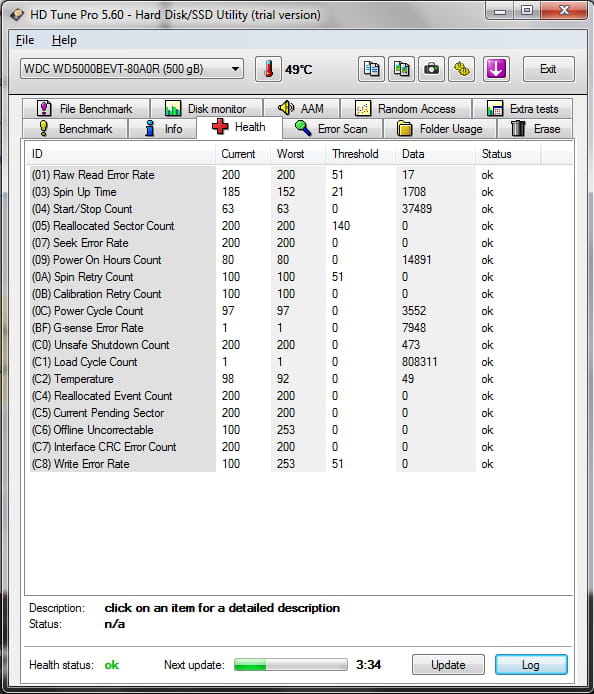Select the Load Cycle Count row
The image size is (594, 694).
[286, 362]
